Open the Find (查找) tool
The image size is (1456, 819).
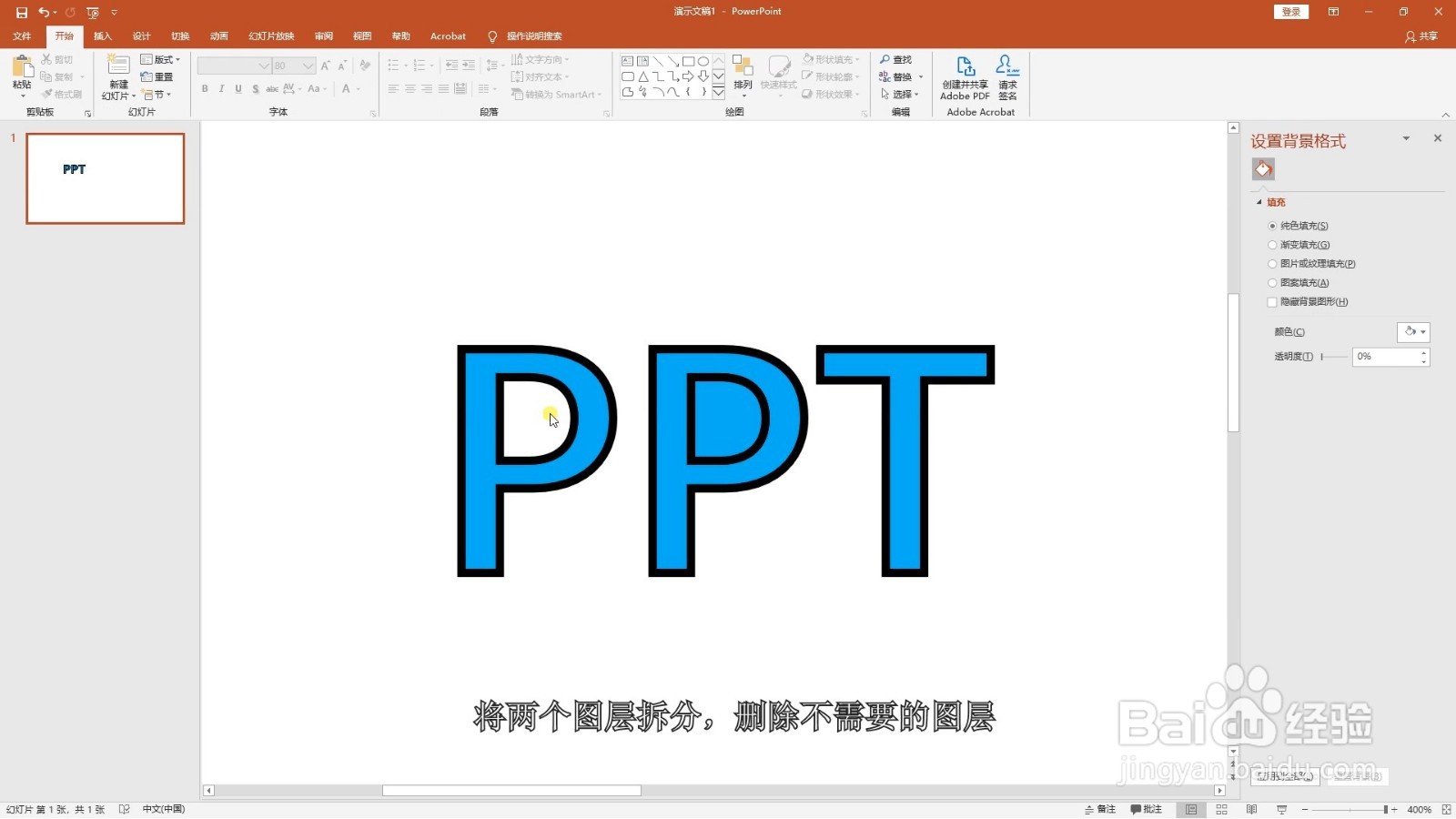click(897, 58)
